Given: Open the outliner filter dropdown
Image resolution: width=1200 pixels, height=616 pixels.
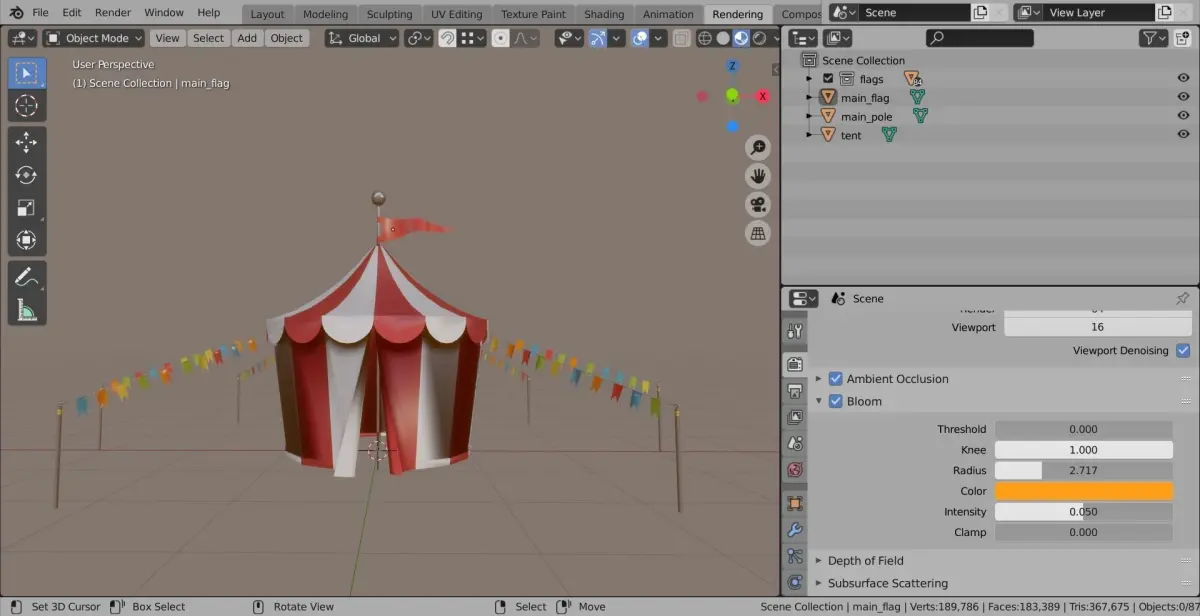Looking at the screenshot, I should point(1155,38).
